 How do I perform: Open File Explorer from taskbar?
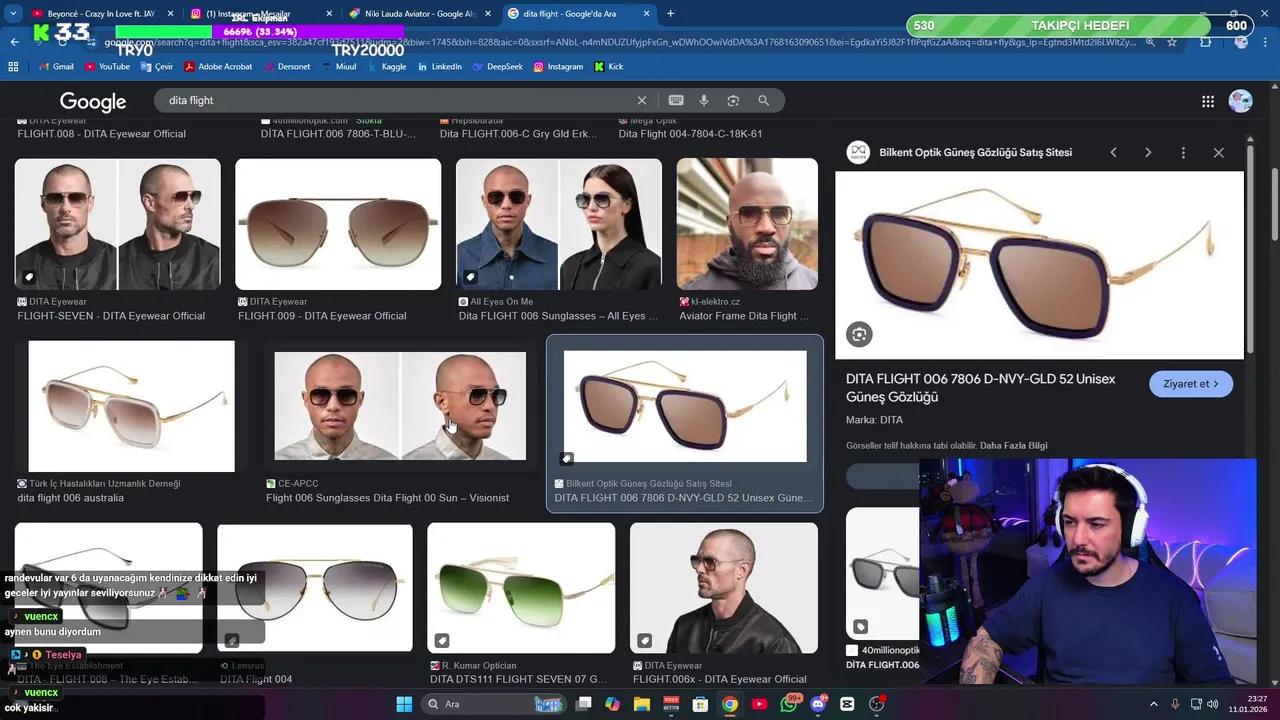(x=641, y=704)
